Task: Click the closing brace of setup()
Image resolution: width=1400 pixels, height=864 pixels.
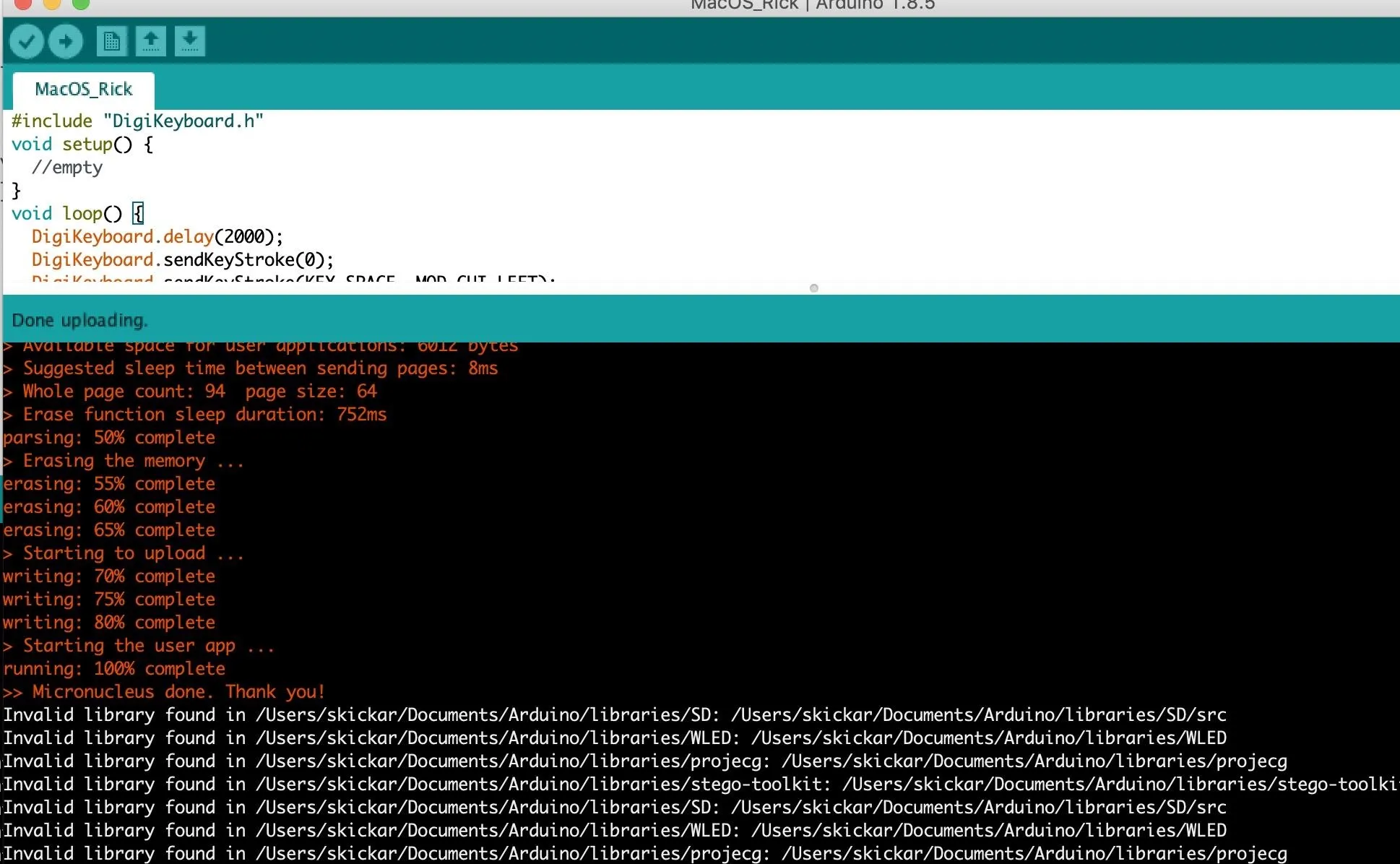Action: click(x=17, y=190)
